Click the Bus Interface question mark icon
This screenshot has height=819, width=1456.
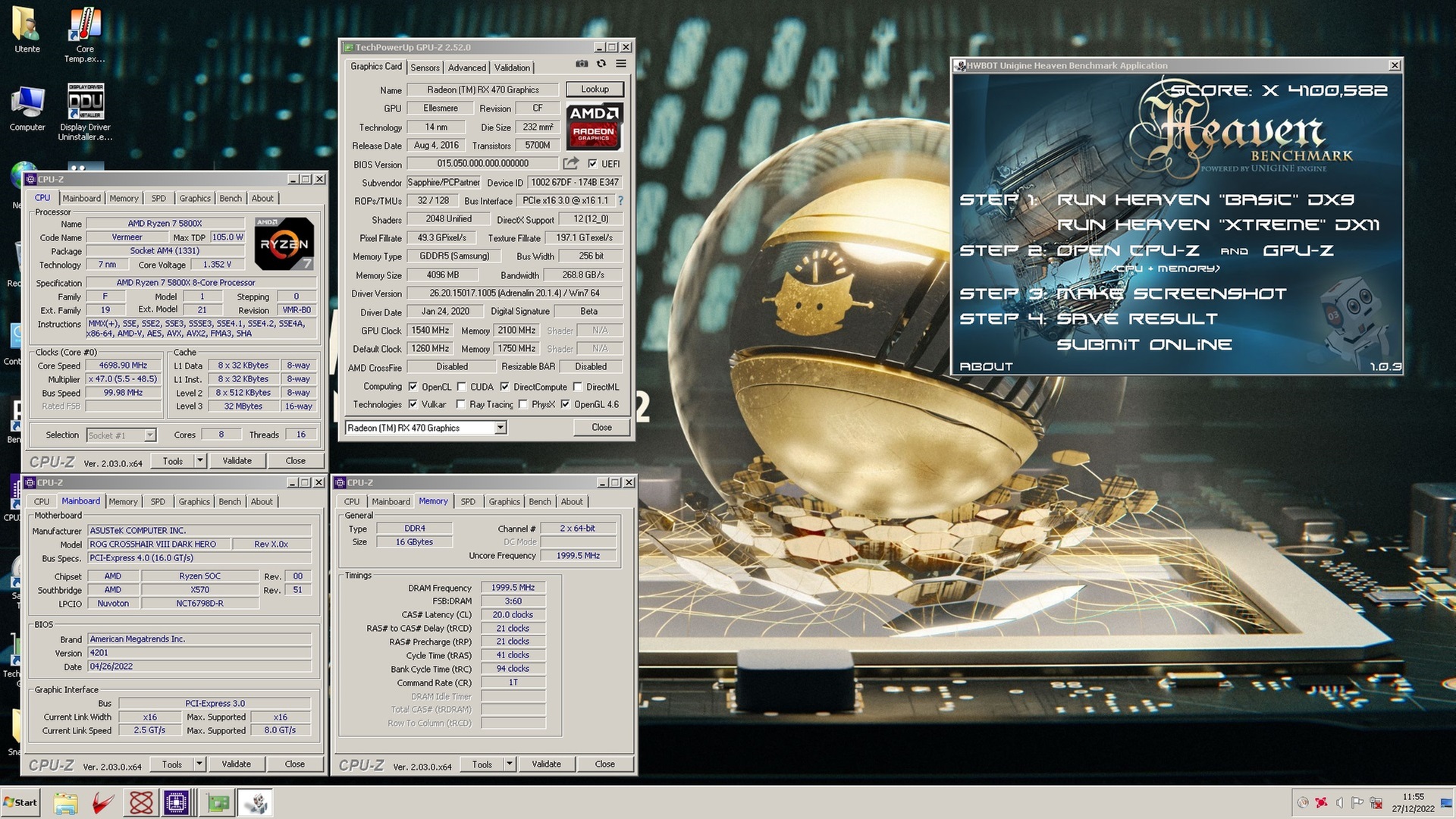pyautogui.click(x=620, y=201)
